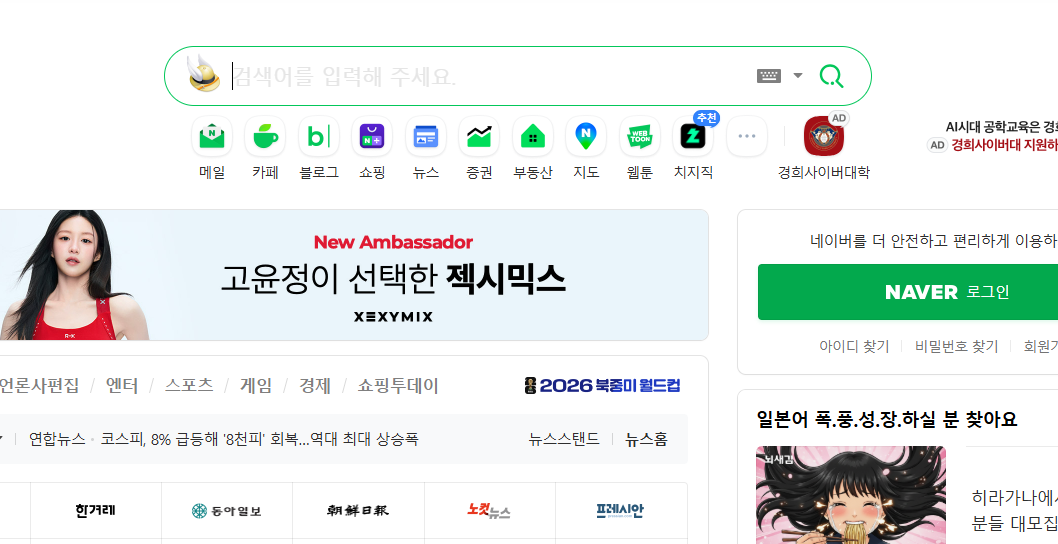The image size is (1058, 544).
Task: Select the 경제 tab
Action: click(x=315, y=385)
